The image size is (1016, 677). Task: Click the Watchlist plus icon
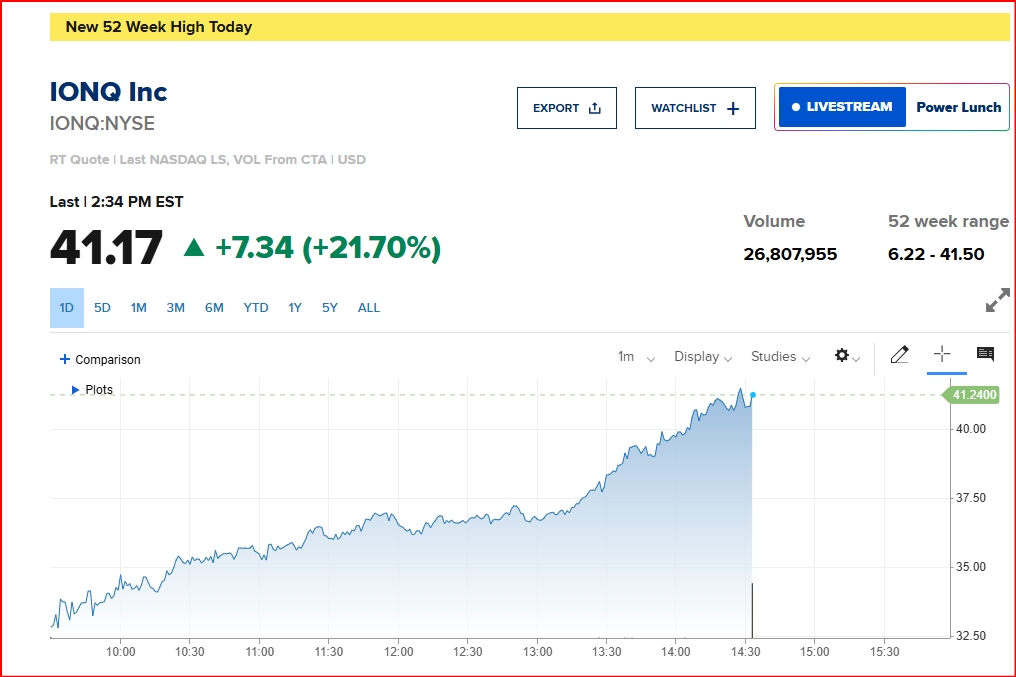pyautogui.click(x=733, y=108)
